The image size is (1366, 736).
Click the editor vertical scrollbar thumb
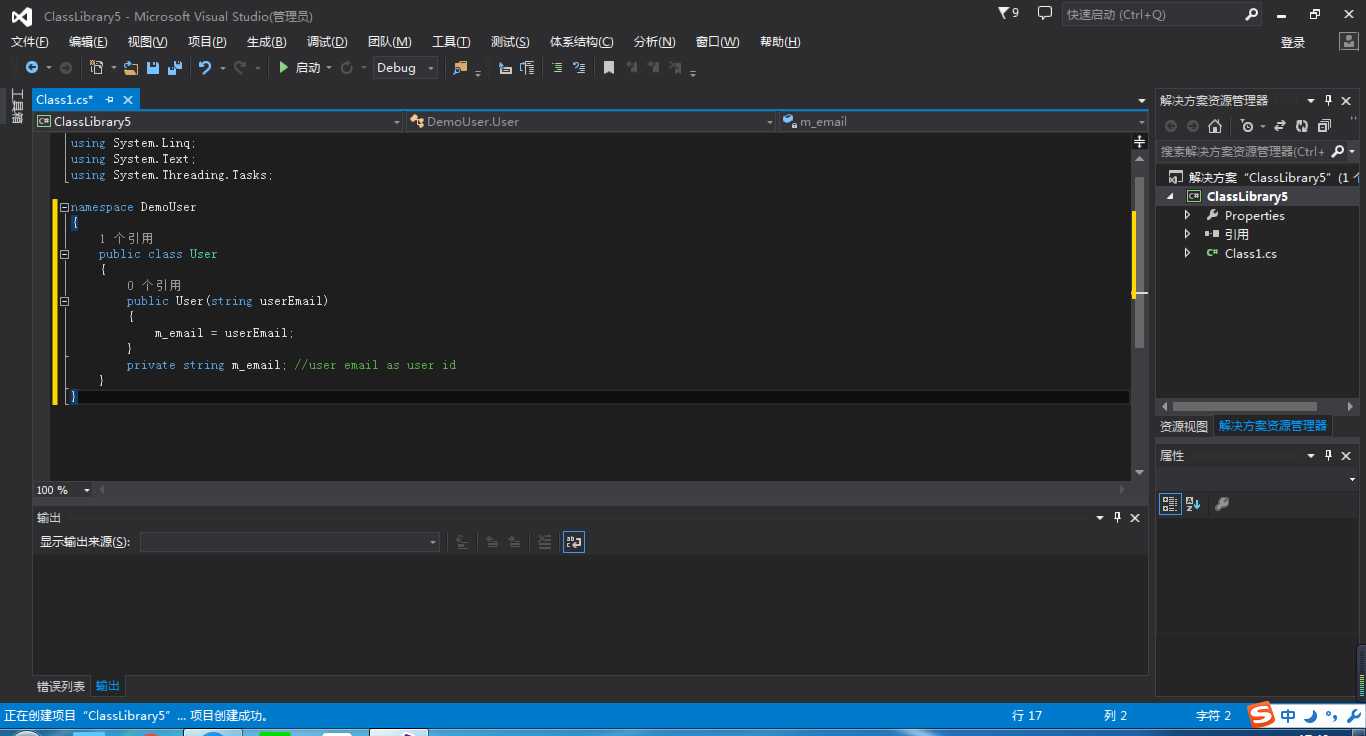(x=1139, y=262)
